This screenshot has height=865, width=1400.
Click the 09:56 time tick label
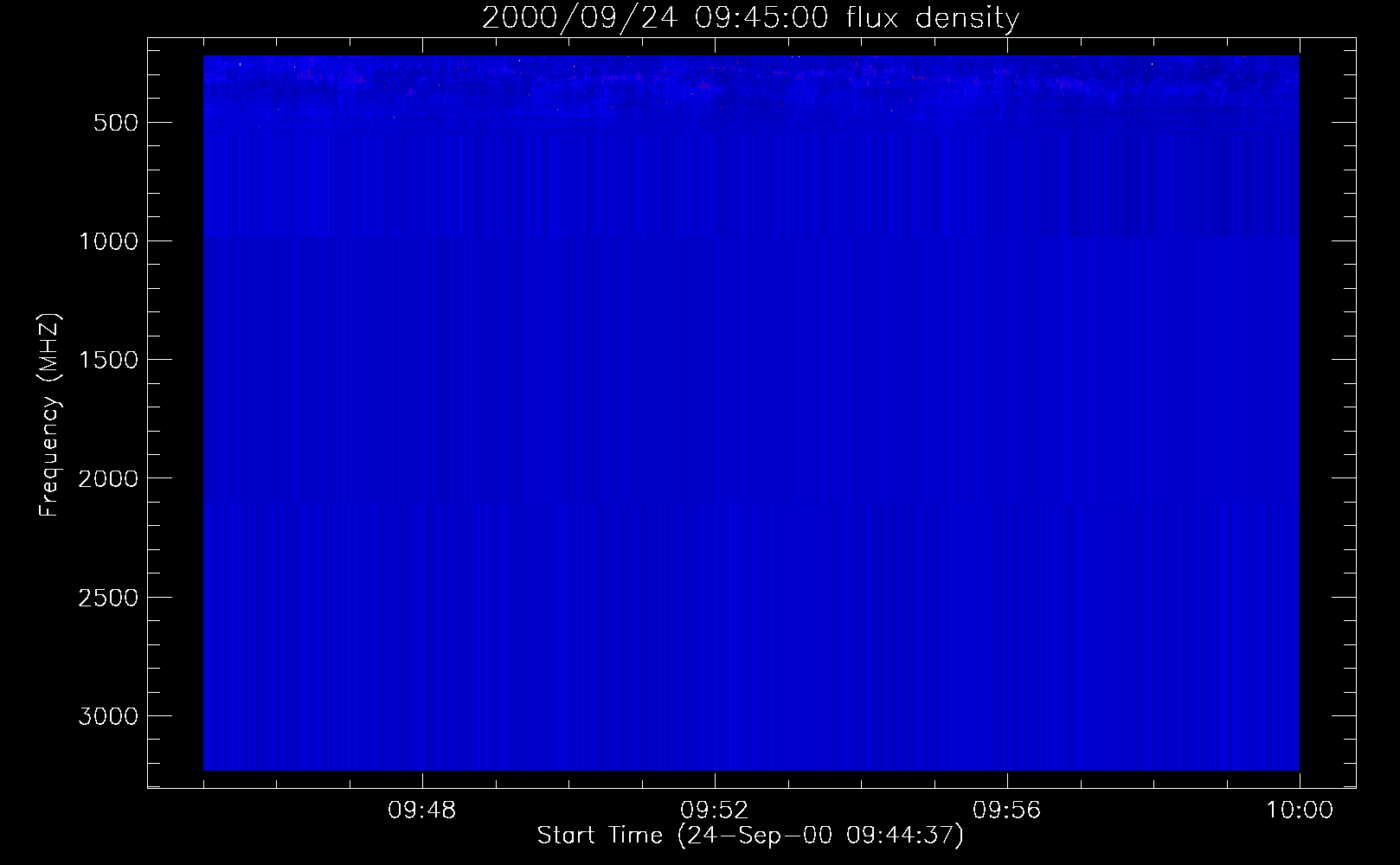coord(1007,811)
